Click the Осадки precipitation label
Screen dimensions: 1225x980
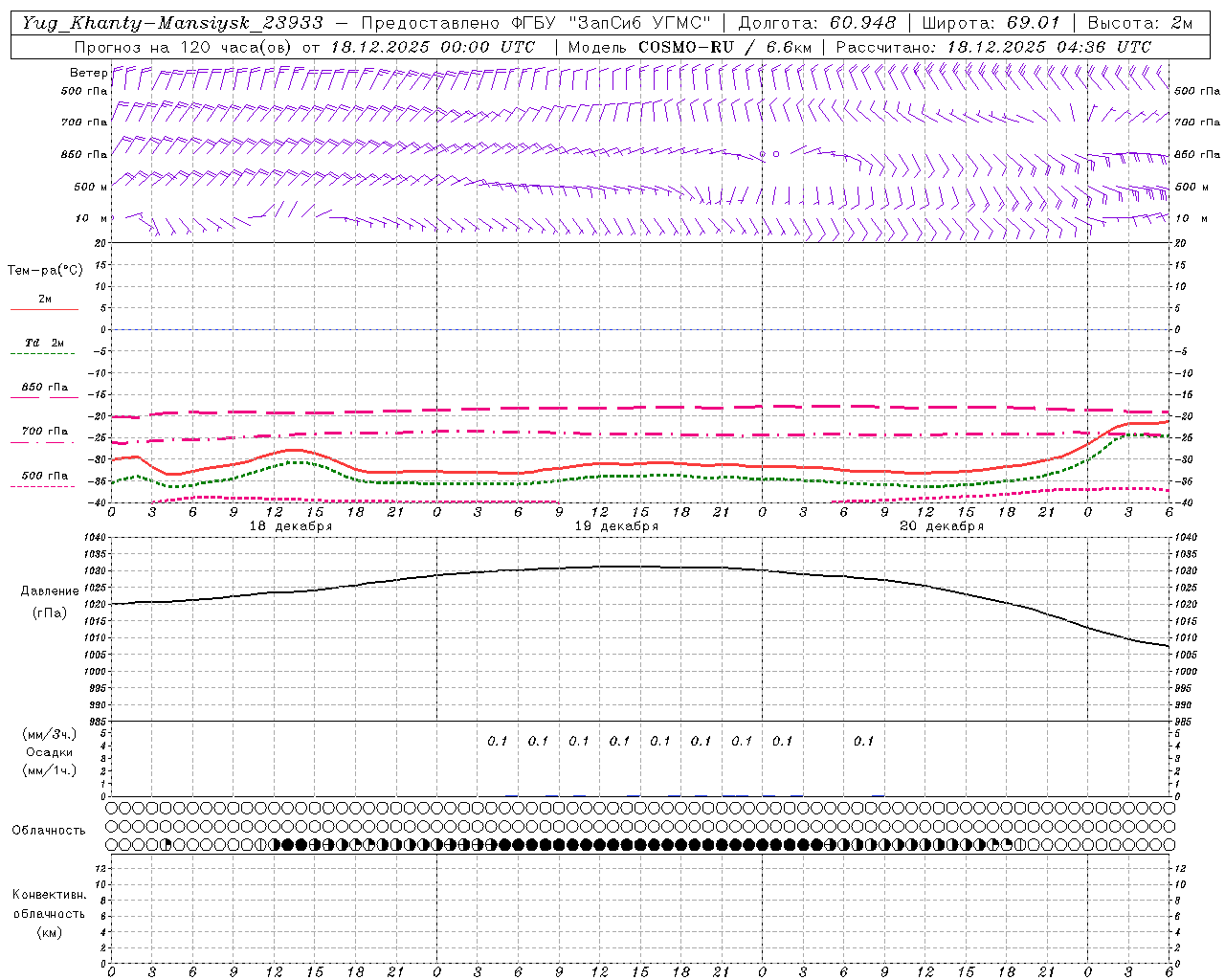pos(50,752)
